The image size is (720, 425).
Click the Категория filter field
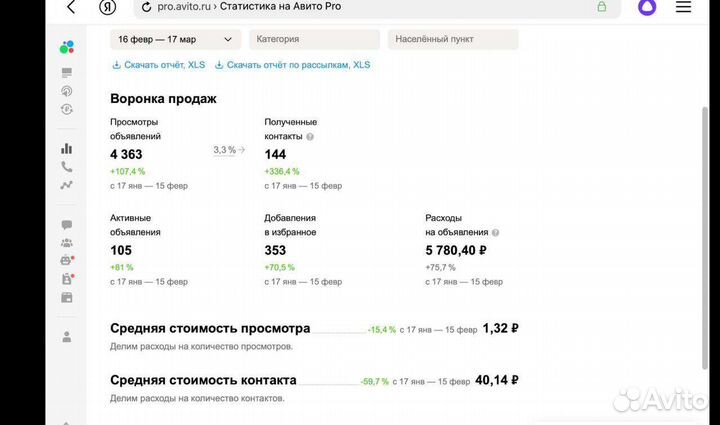315,39
